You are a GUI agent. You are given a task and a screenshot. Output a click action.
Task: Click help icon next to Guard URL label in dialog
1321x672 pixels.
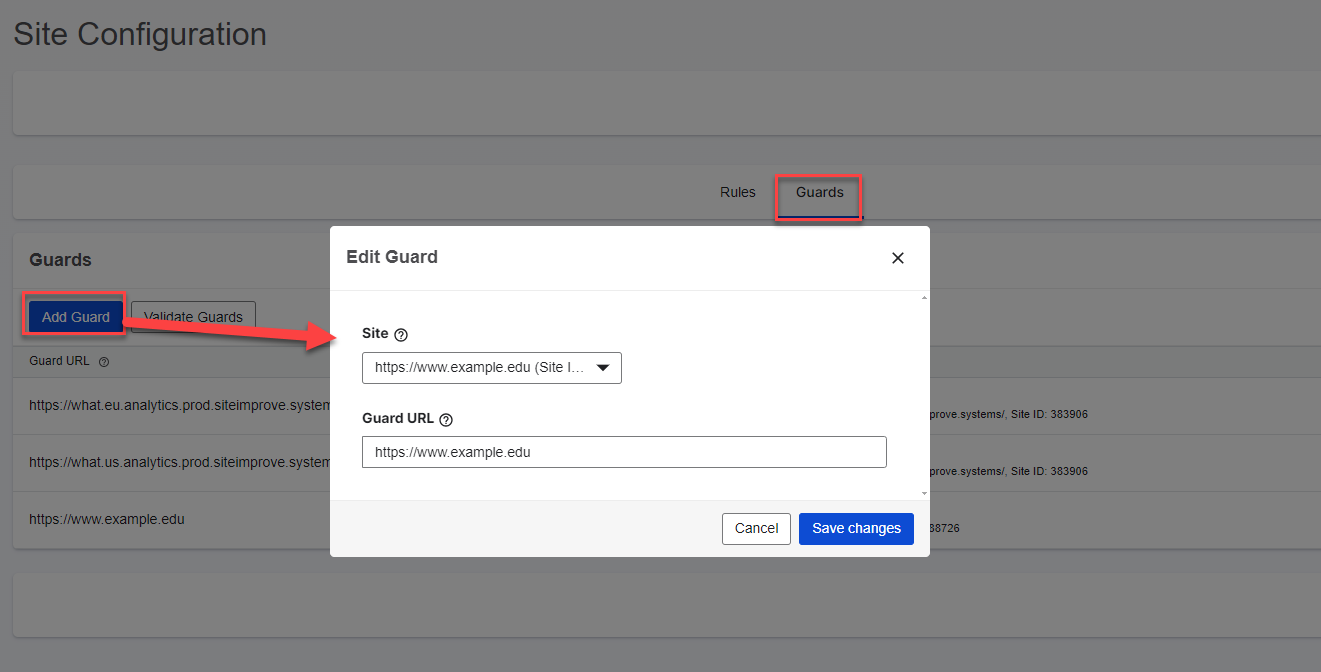coord(446,420)
